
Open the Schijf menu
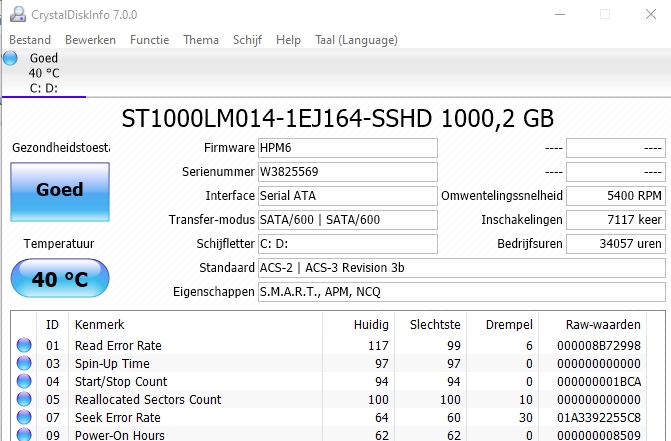[x=248, y=40]
